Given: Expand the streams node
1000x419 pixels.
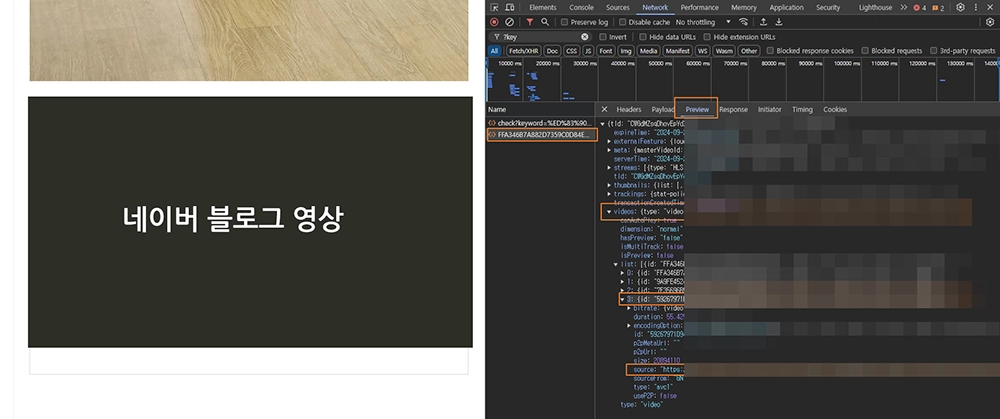Looking at the screenshot, I should point(609,167).
